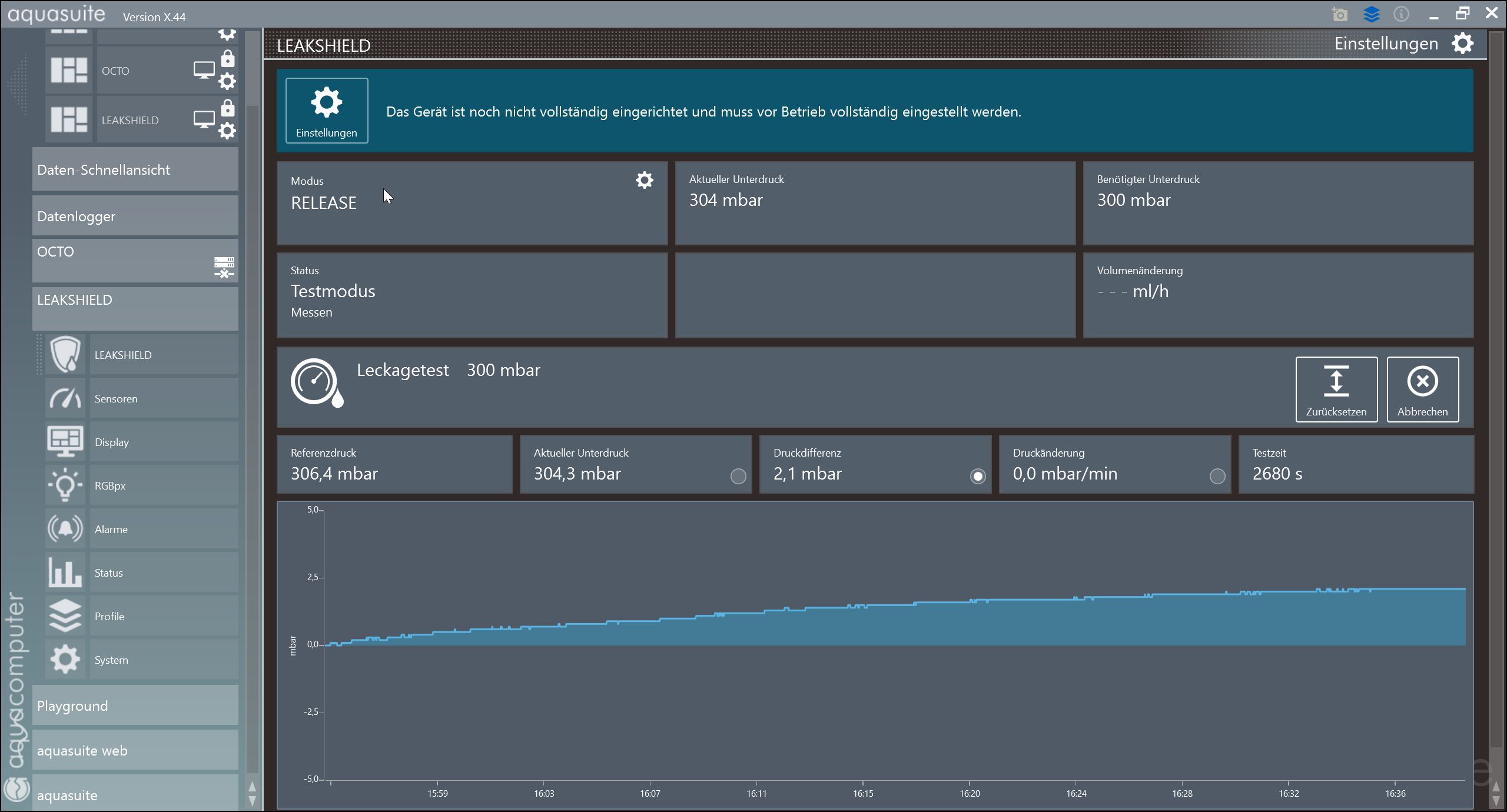Click the profiles layers icon in title bar
The height and width of the screenshot is (812, 1507).
pos(1371,14)
